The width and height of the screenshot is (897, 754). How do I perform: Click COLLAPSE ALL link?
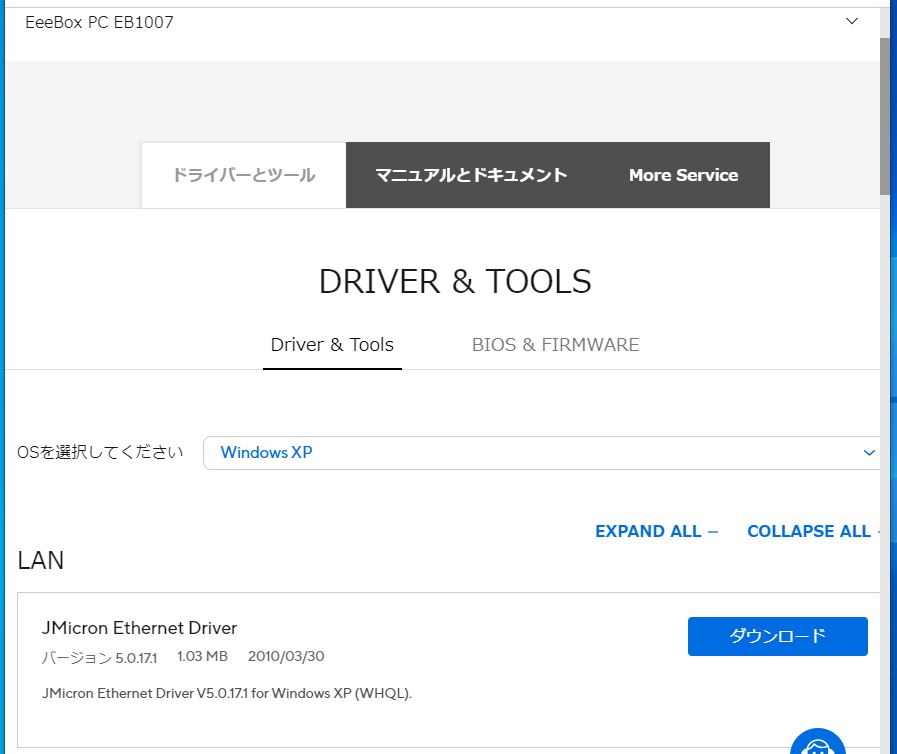[x=813, y=531]
